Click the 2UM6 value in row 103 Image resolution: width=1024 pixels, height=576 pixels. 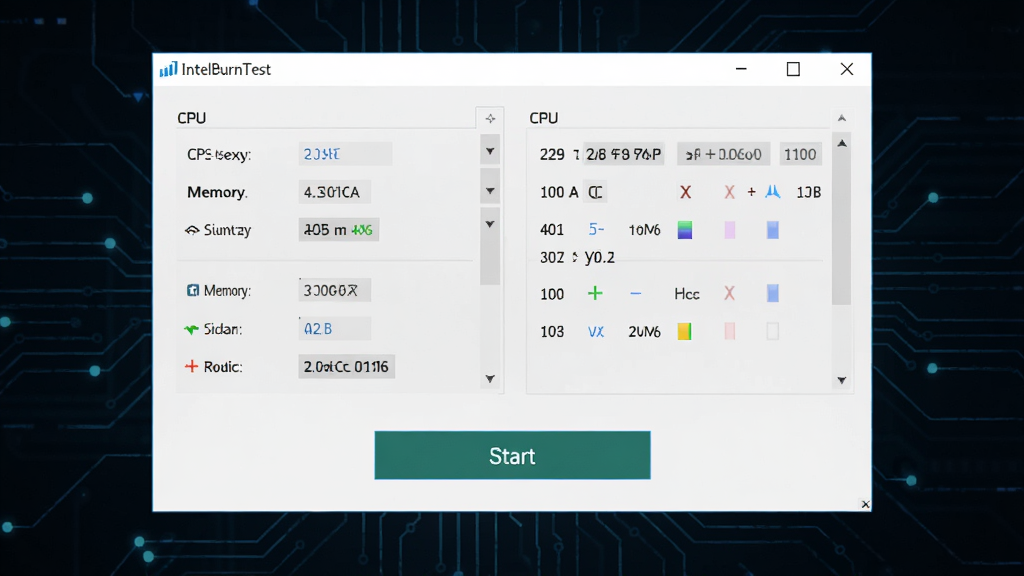click(645, 332)
